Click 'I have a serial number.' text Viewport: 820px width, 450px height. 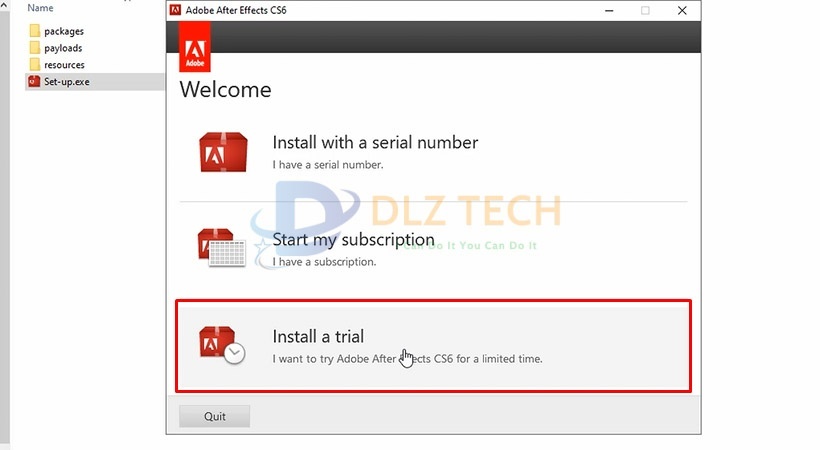328,165
